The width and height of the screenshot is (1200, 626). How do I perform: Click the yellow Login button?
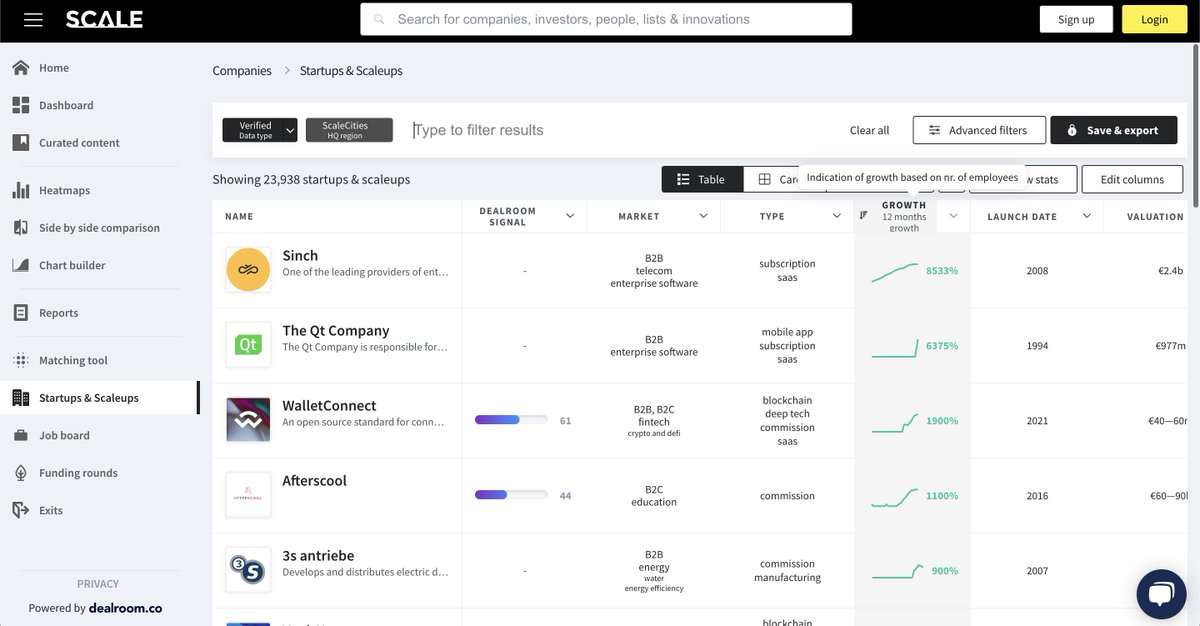[1154, 19]
